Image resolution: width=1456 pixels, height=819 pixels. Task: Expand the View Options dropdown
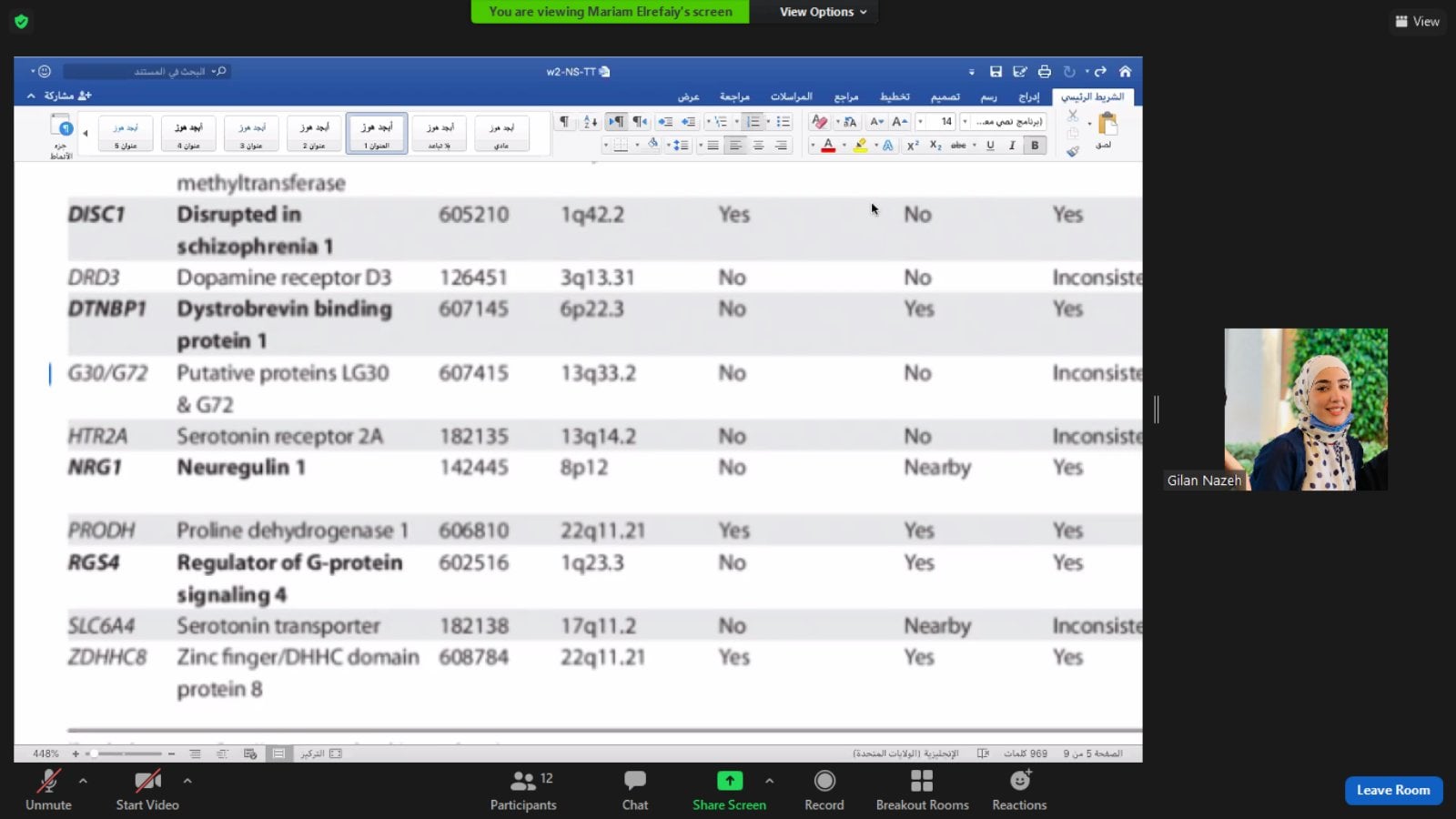click(823, 12)
